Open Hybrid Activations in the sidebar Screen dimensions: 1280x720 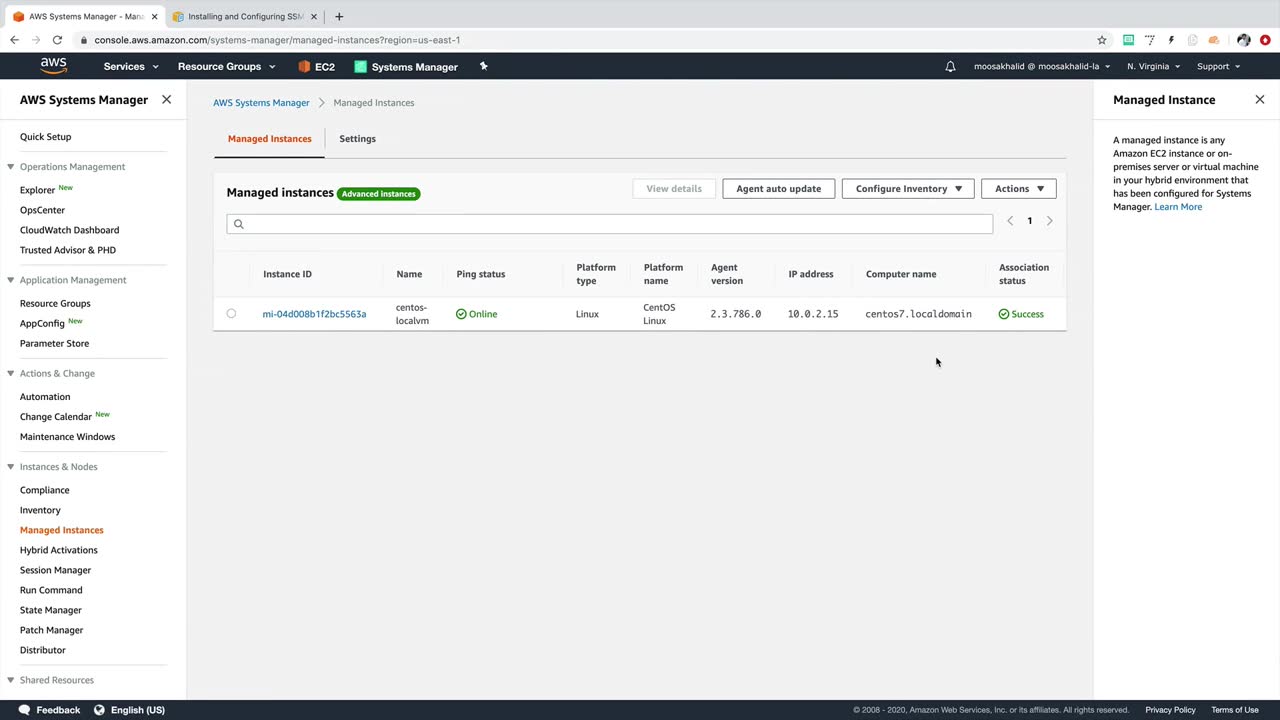59,550
